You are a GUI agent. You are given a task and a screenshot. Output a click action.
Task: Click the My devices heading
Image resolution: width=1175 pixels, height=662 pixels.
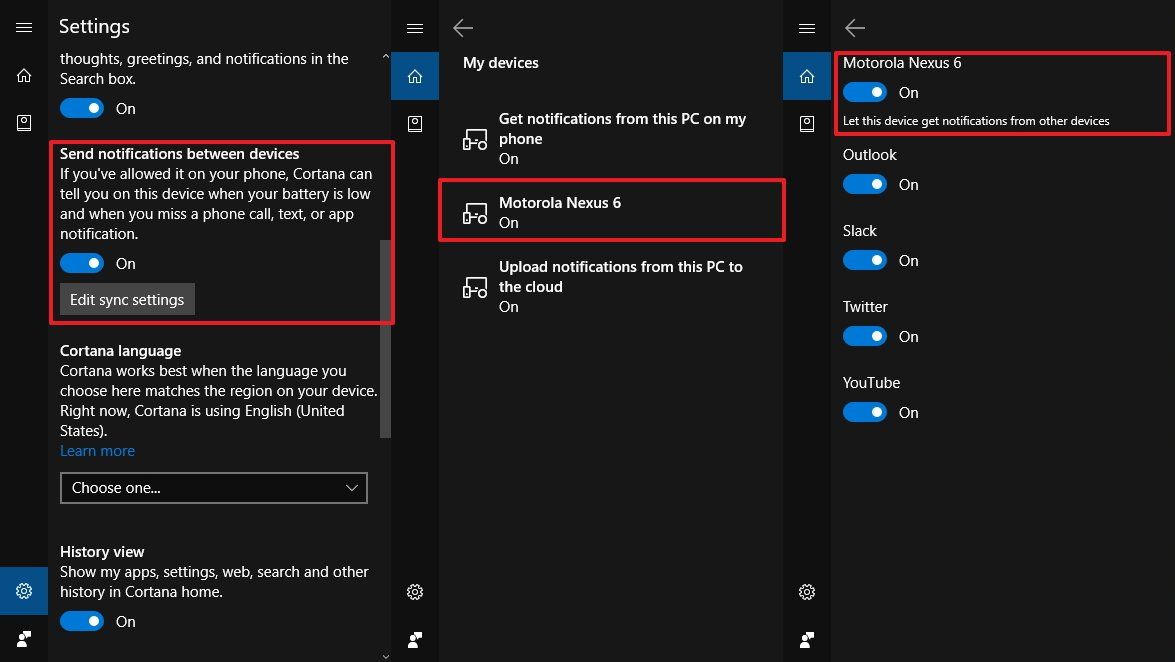[501, 63]
